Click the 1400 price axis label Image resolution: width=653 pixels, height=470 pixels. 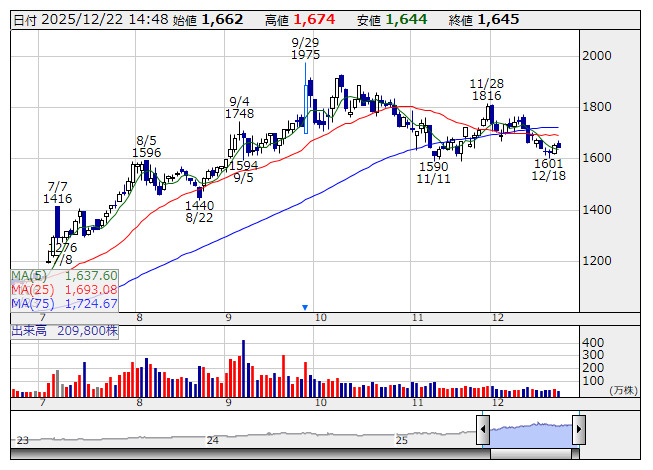click(597, 210)
